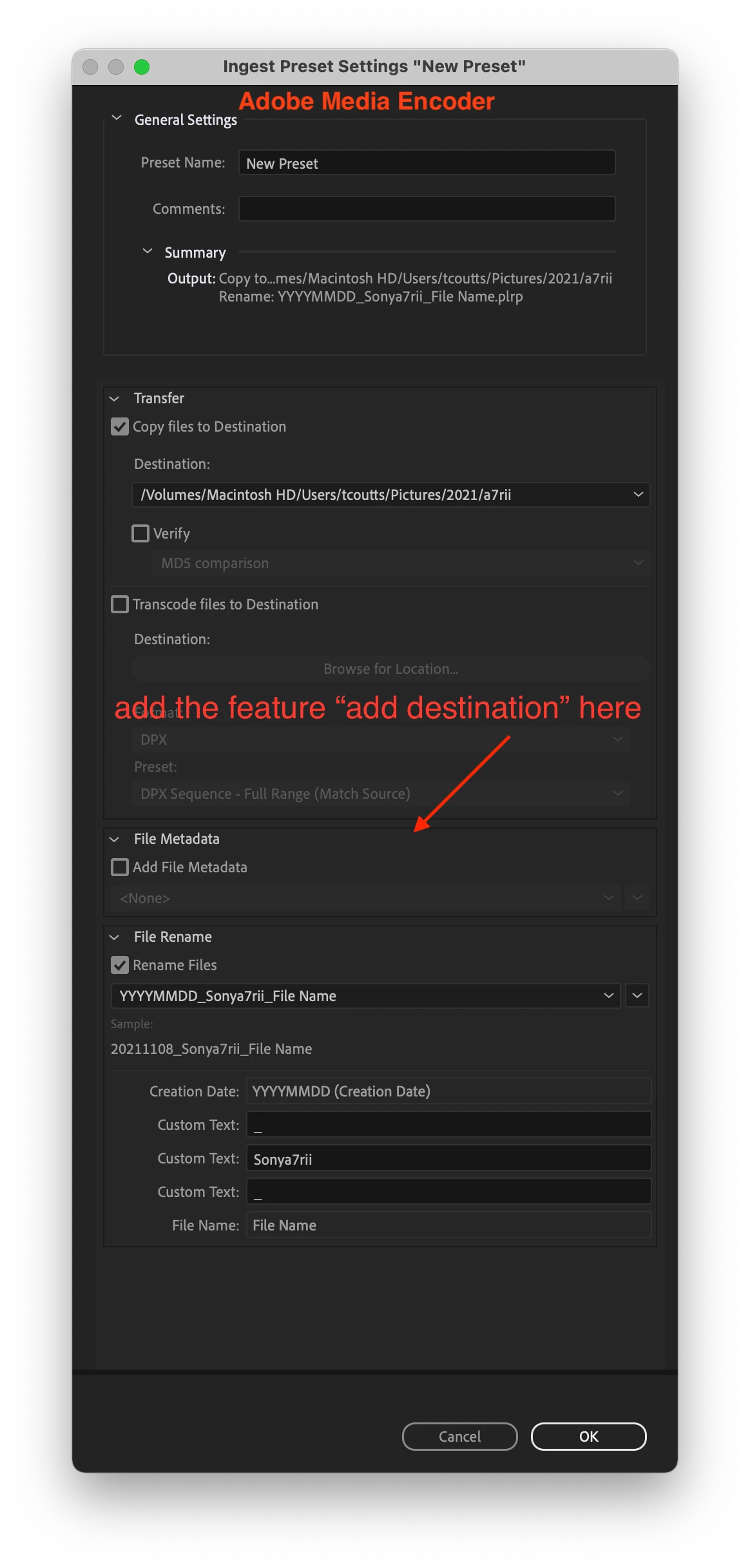Close the Ingest Preset Settings window
750x1568 pixels.
90,67
